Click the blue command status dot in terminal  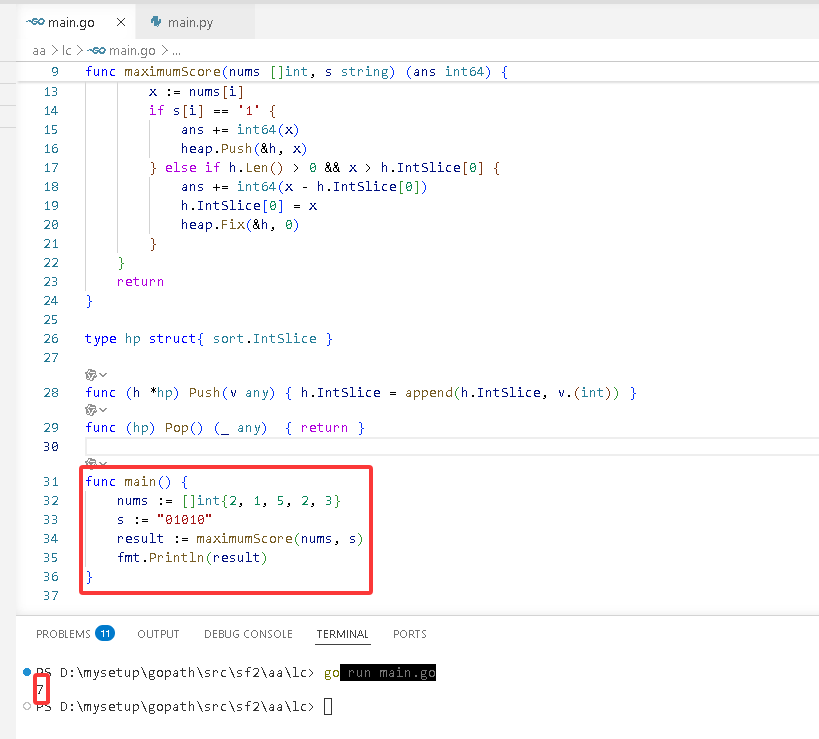pyautogui.click(x=27, y=672)
